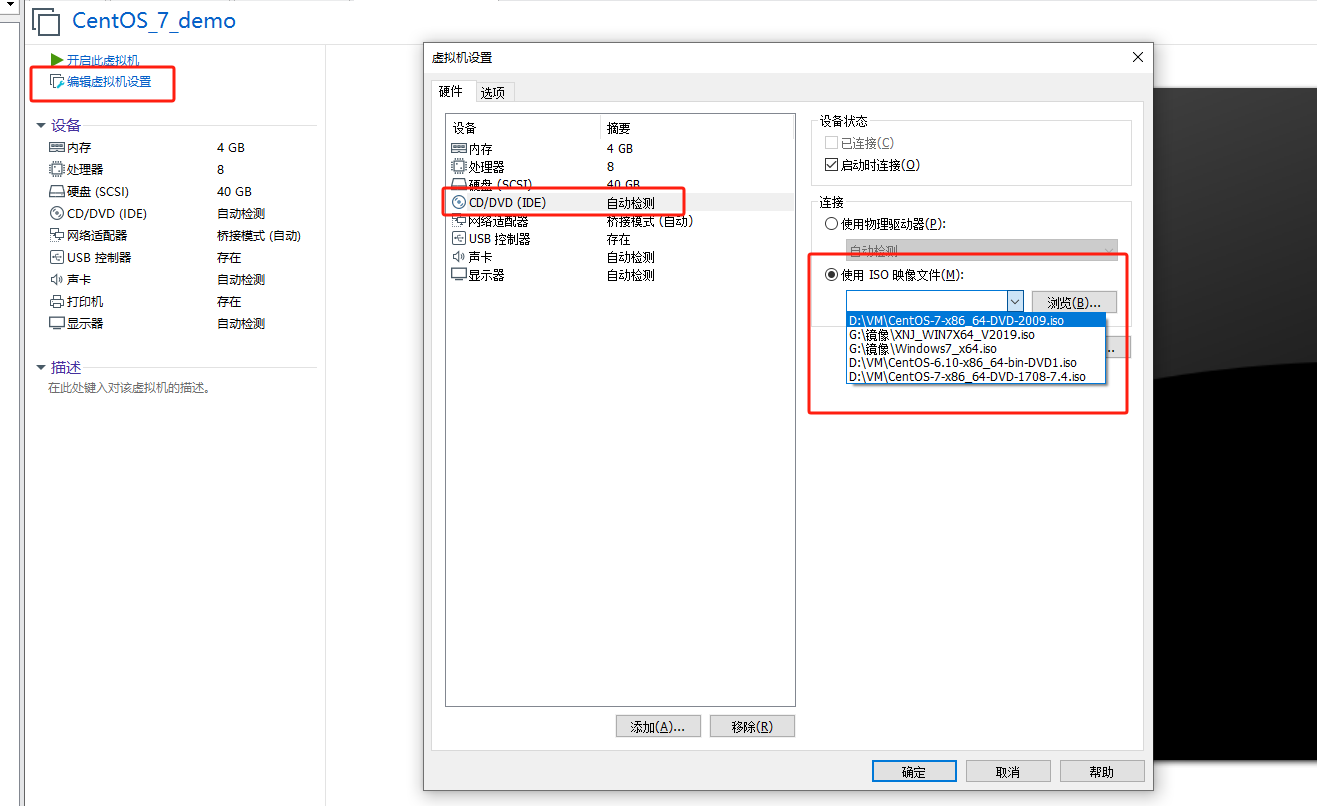Click the USB controller icon in main panel

tap(57, 257)
